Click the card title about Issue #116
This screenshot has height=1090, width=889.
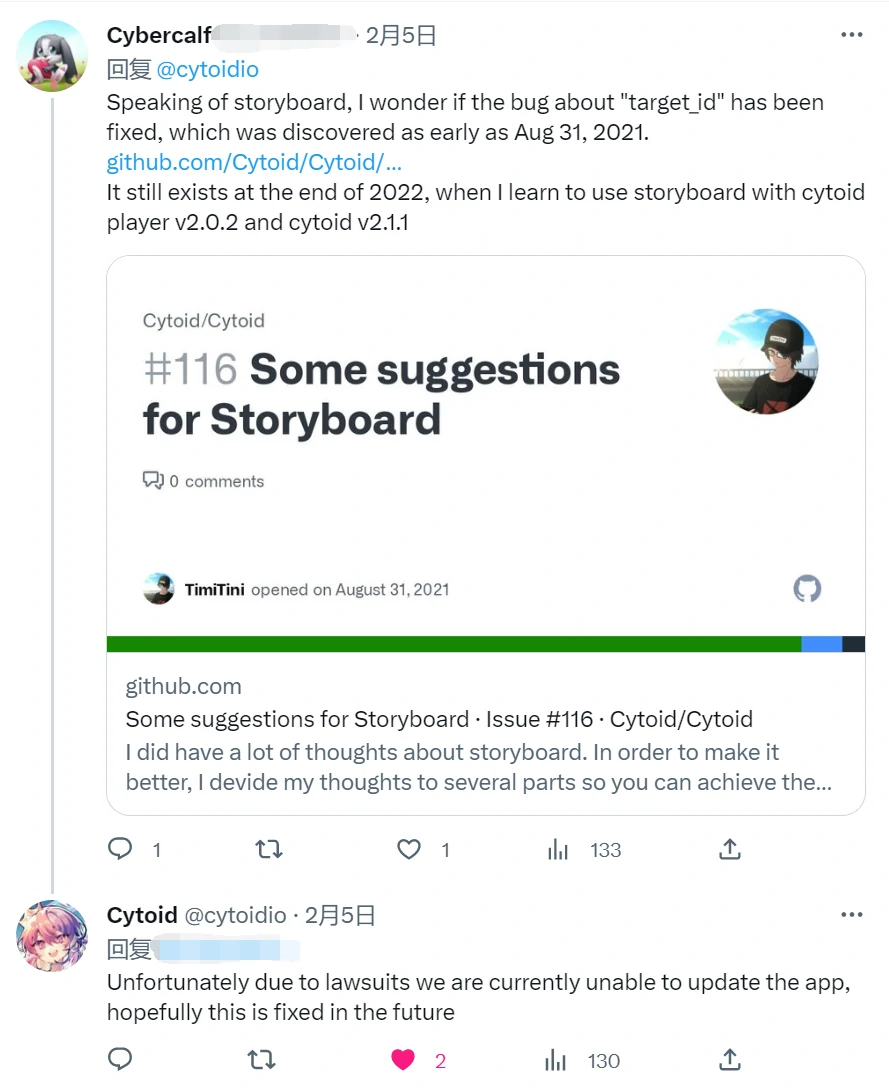tap(439, 719)
